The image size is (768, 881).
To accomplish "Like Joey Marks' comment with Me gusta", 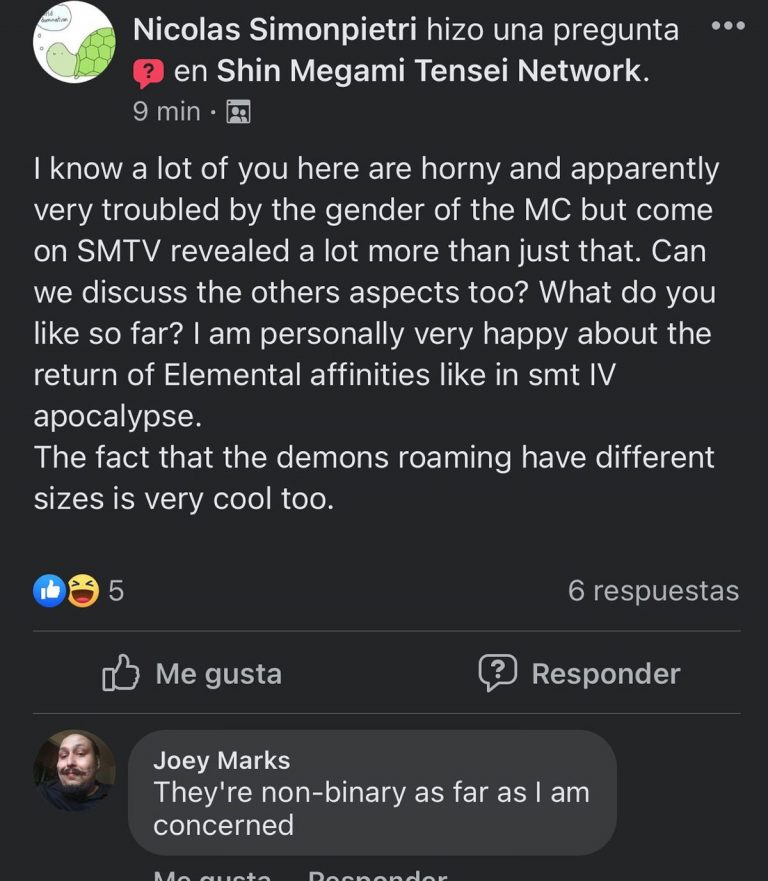I will click(212, 875).
